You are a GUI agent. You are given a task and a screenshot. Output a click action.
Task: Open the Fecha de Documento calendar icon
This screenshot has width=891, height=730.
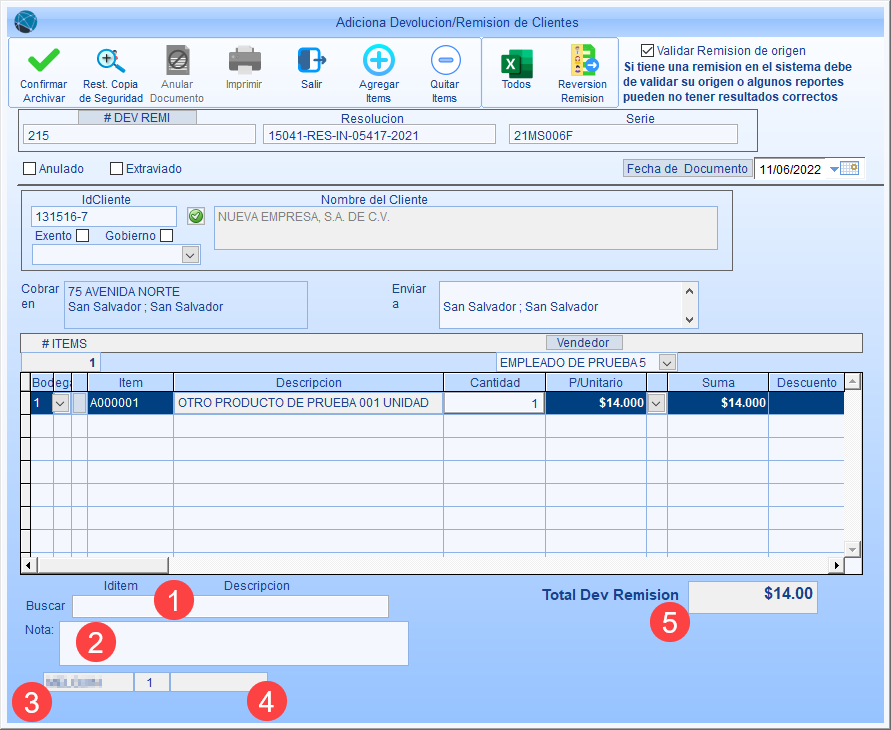tap(850, 168)
